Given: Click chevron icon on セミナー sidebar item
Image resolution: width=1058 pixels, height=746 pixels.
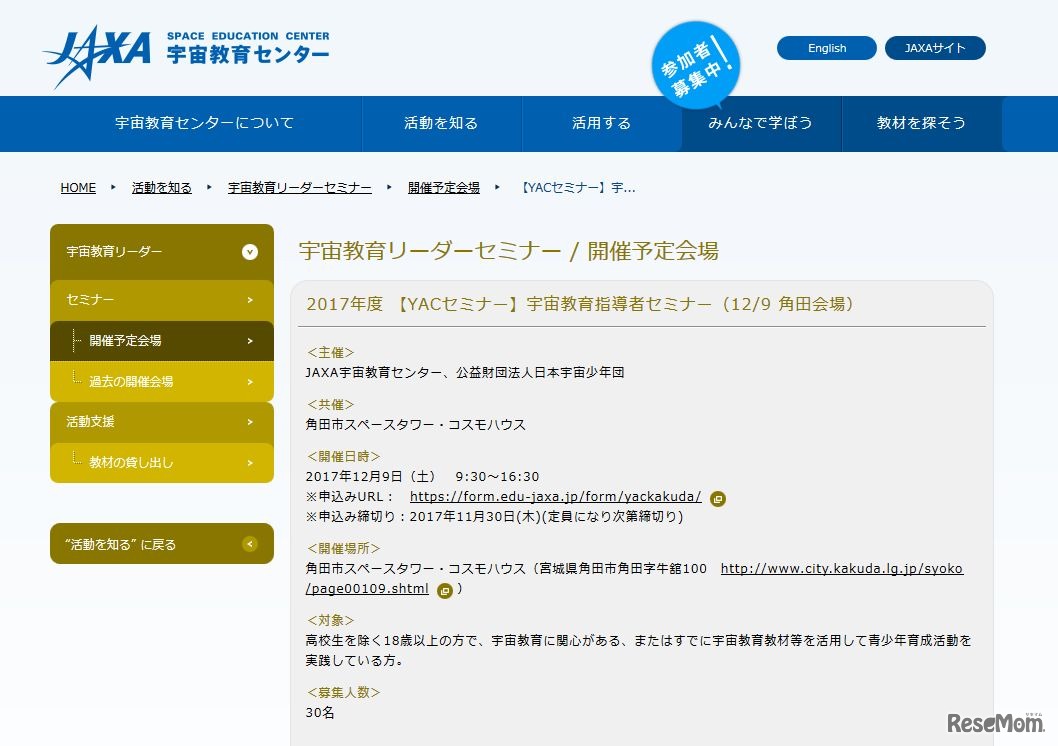Looking at the screenshot, I should 248,299.
